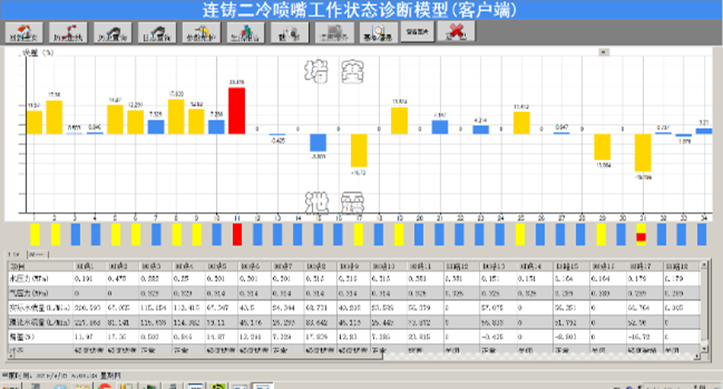Viewport: 723px width, 389px height.
Task: Click the tall red bar for nozzle 11
Action: click(237, 111)
